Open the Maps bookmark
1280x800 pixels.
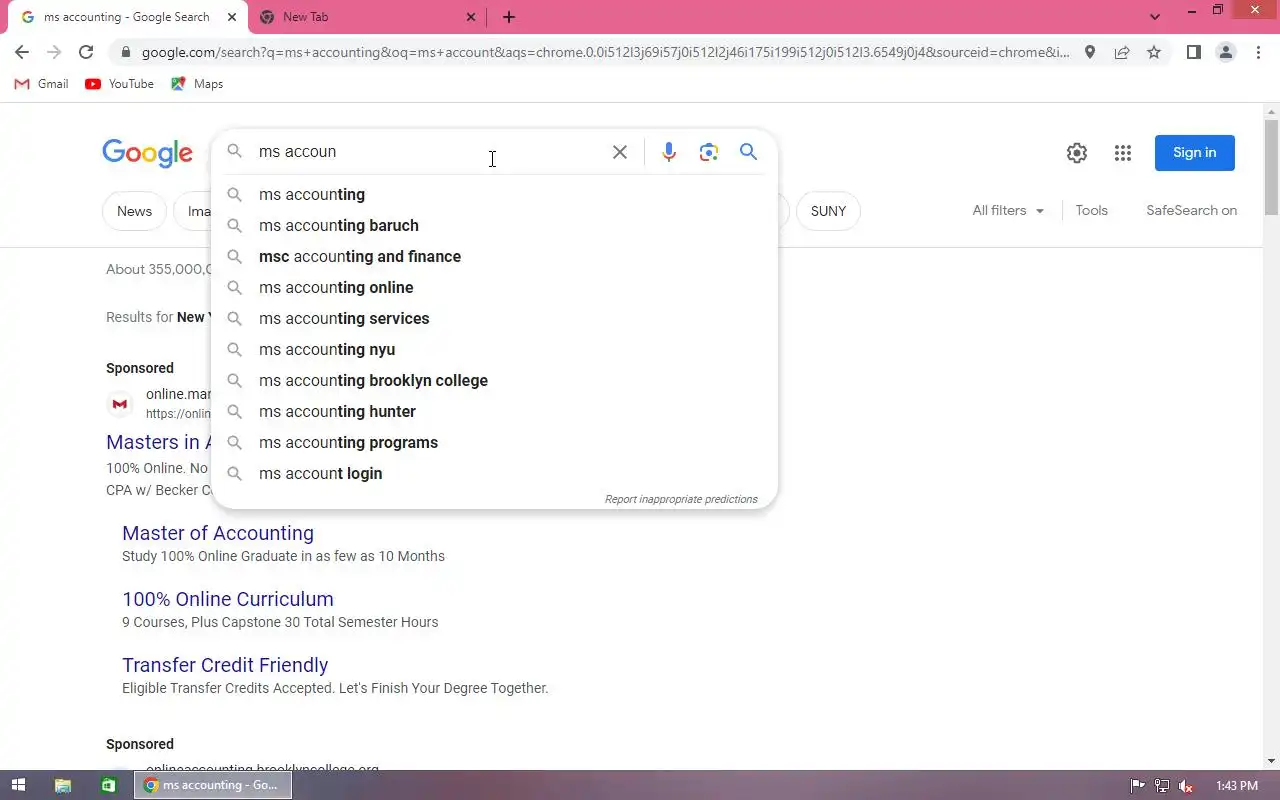pos(197,84)
